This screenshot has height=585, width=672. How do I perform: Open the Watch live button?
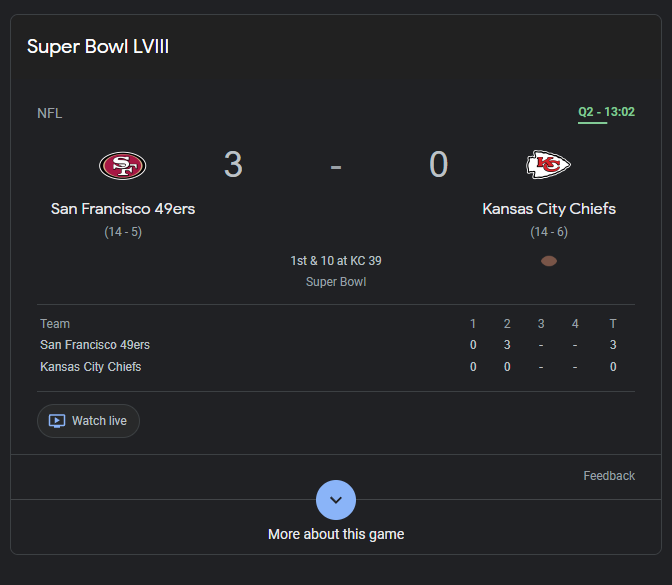point(88,421)
